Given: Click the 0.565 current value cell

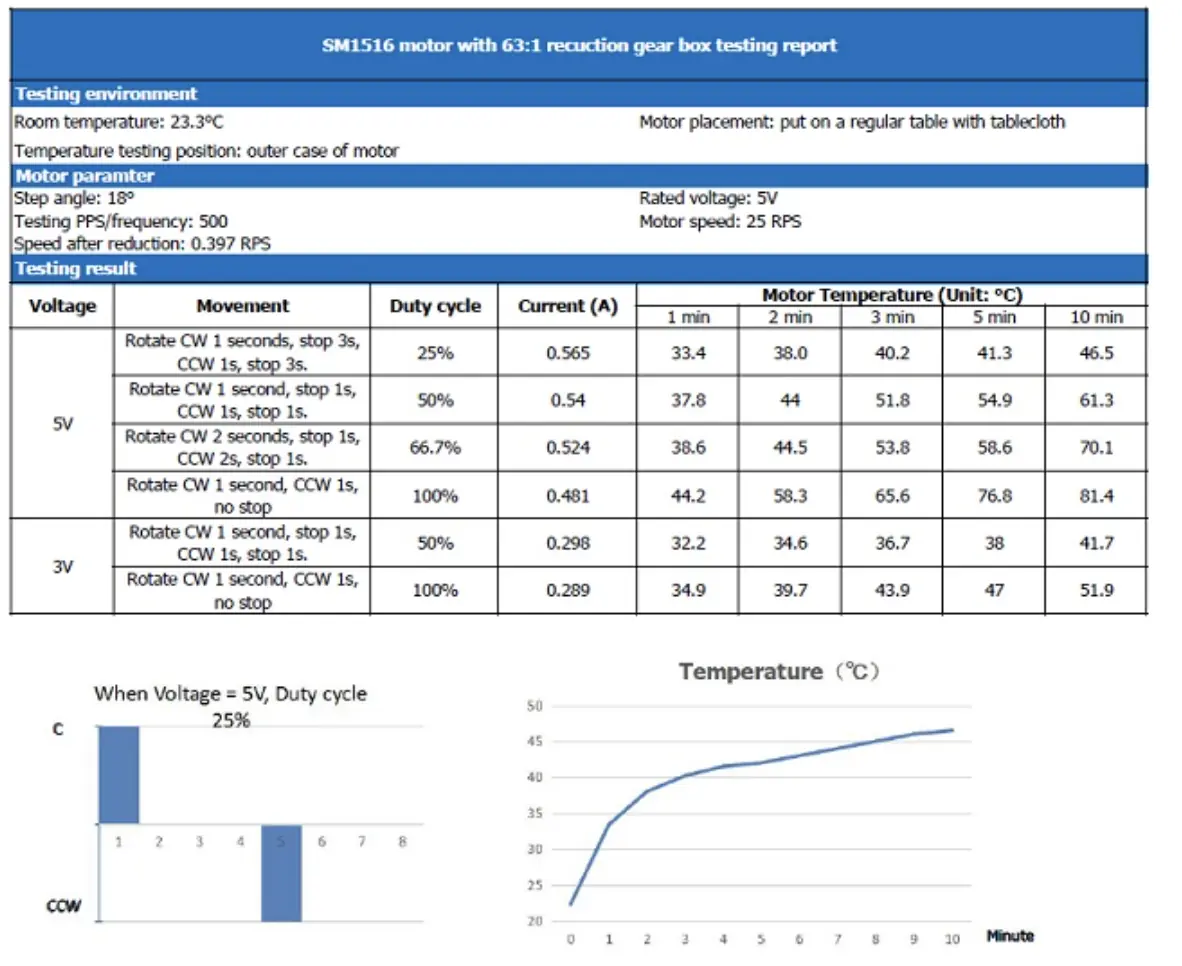Looking at the screenshot, I should [x=567, y=353].
